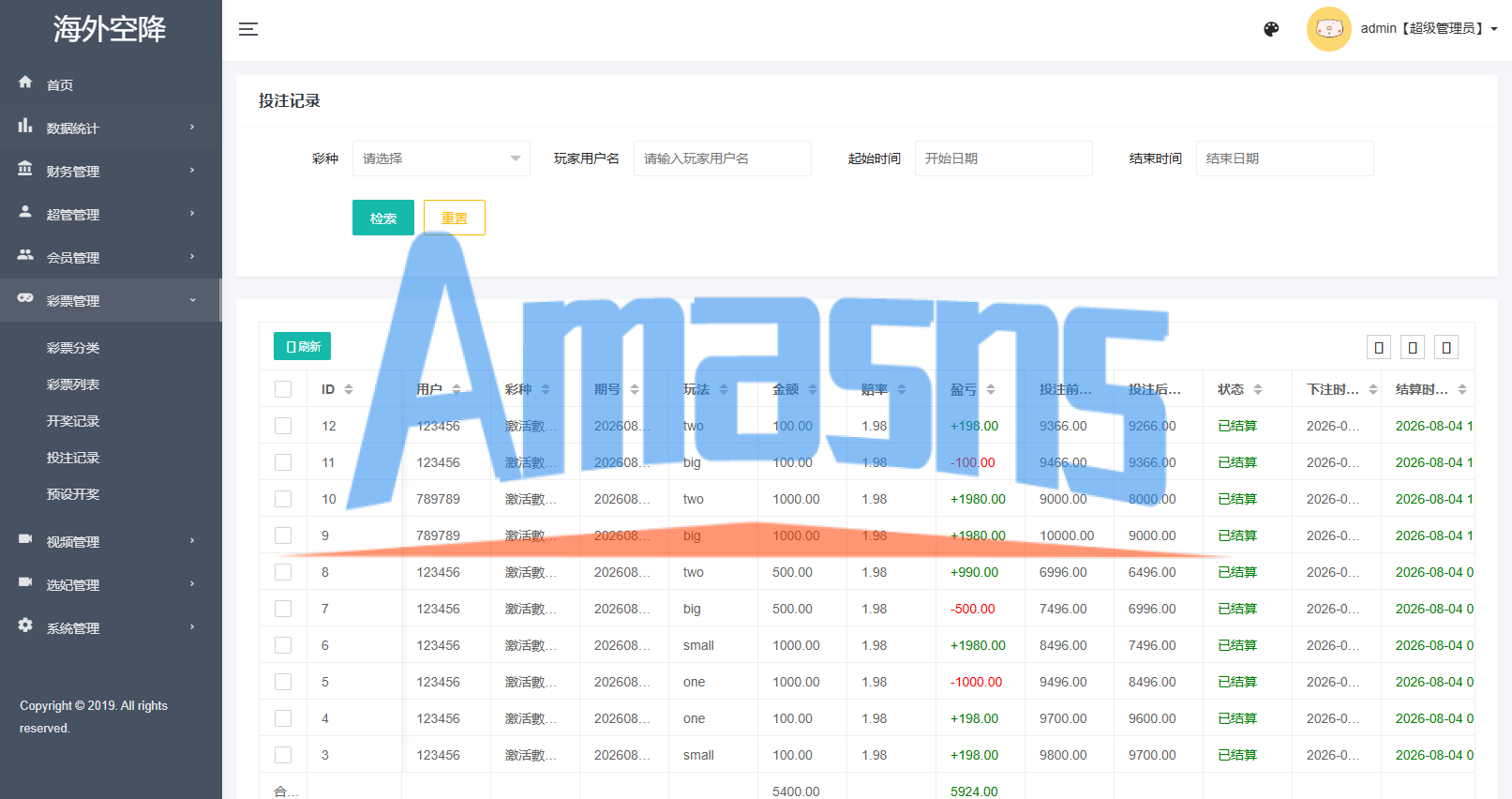Open 投注记录 submenu item
This screenshot has height=799, width=1512.
(73, 458)
